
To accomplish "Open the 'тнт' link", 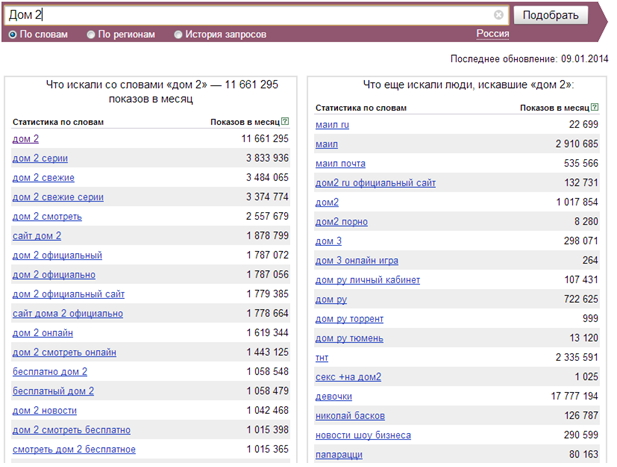I will (322, 358).
